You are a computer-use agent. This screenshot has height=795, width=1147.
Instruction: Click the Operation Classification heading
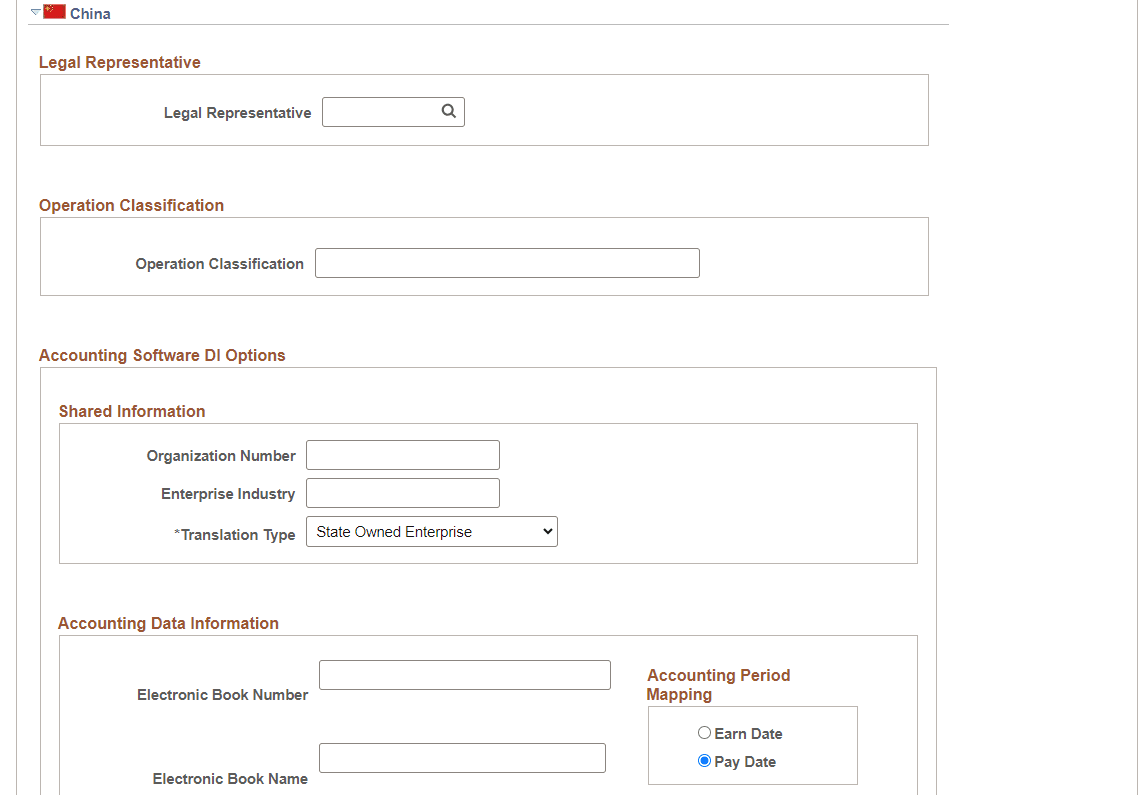[x=131, y=205]
